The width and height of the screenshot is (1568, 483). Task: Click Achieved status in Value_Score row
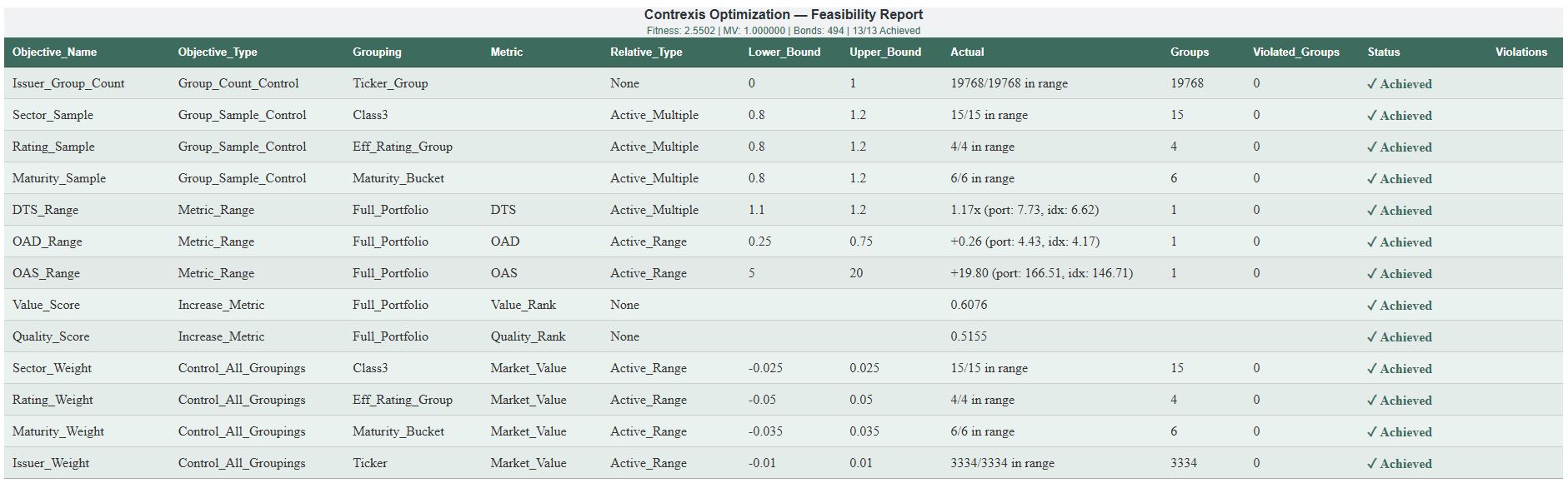coord(1400,305)
